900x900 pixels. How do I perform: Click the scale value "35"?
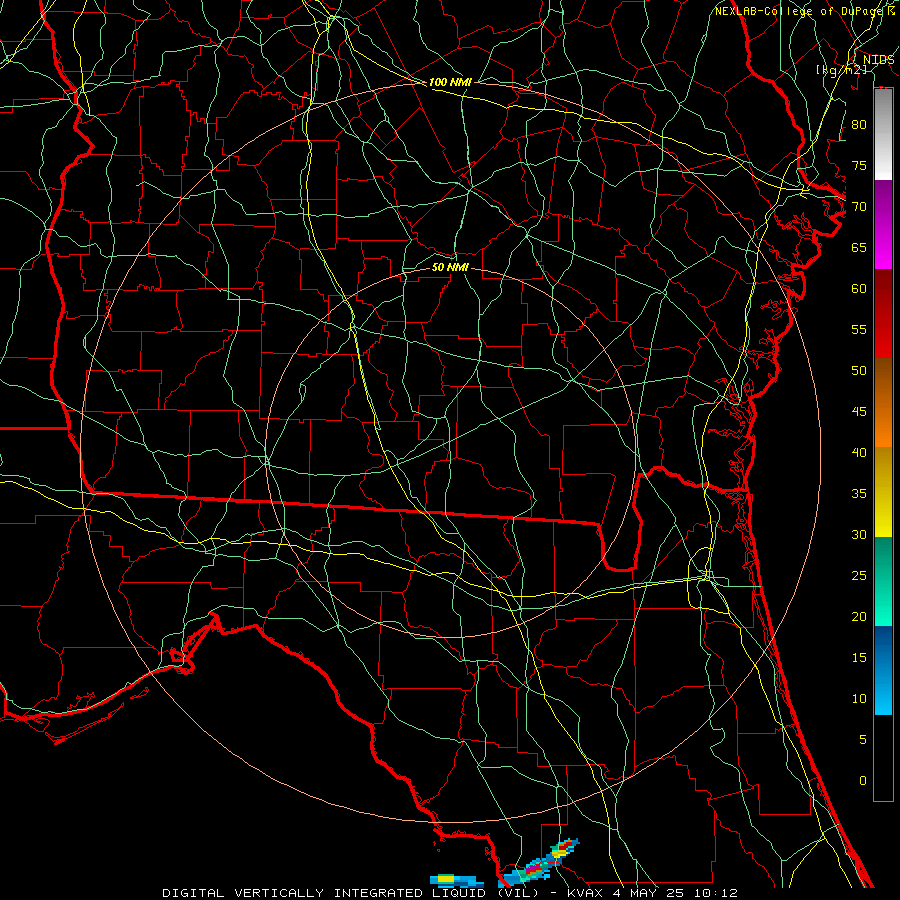tap(859, 494)
